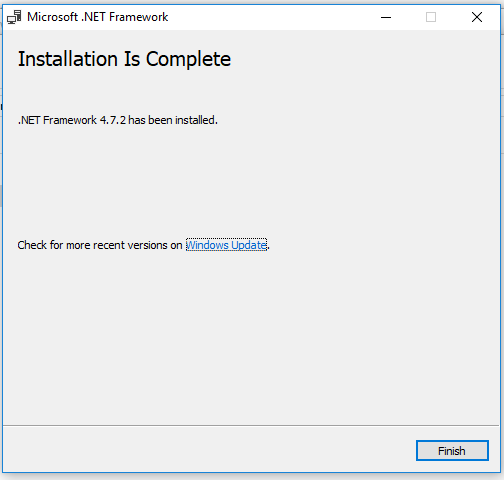Click the 'Microsoft .NET Framework' title bar text
The height and width of the screenshot is (480, 504).
click(98, 17)
